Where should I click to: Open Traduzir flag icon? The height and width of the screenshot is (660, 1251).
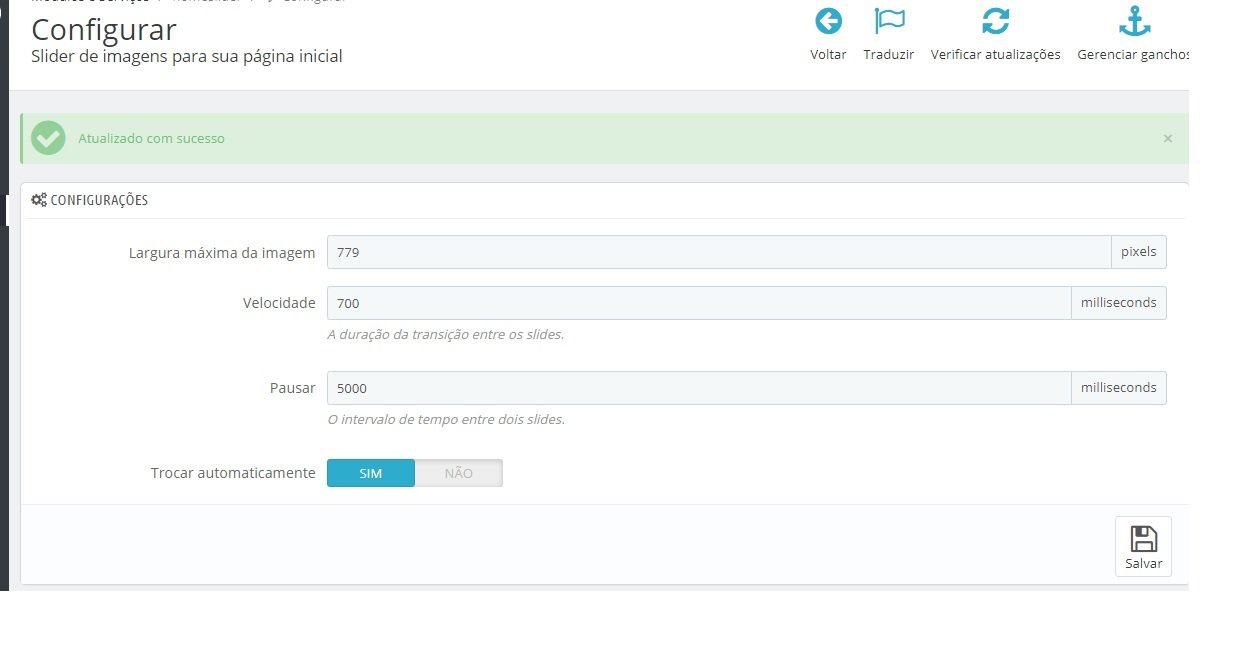(889, 21)
